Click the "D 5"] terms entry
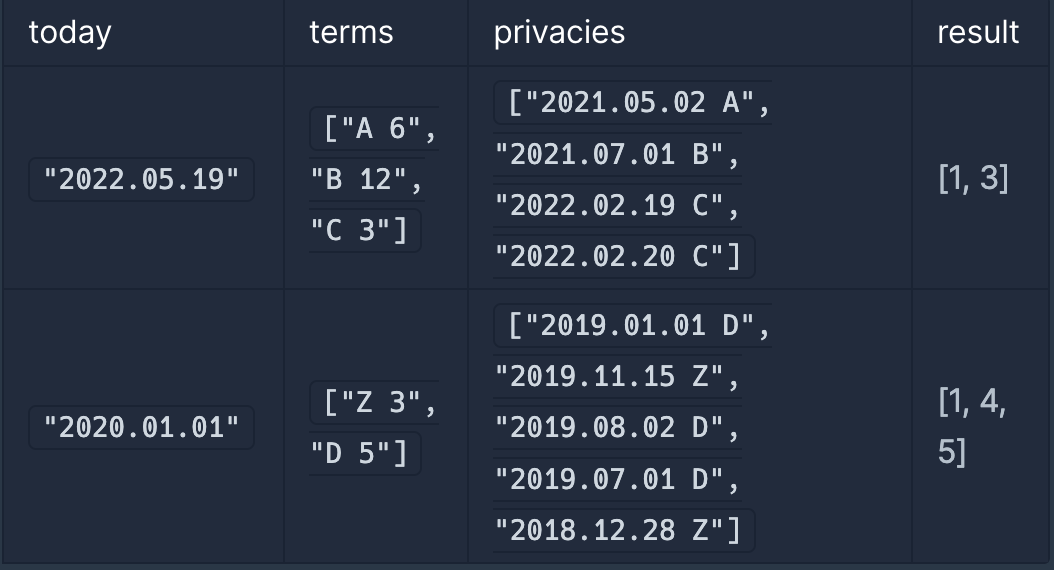This screenshot has height=570, width=1054. point(365,454)
